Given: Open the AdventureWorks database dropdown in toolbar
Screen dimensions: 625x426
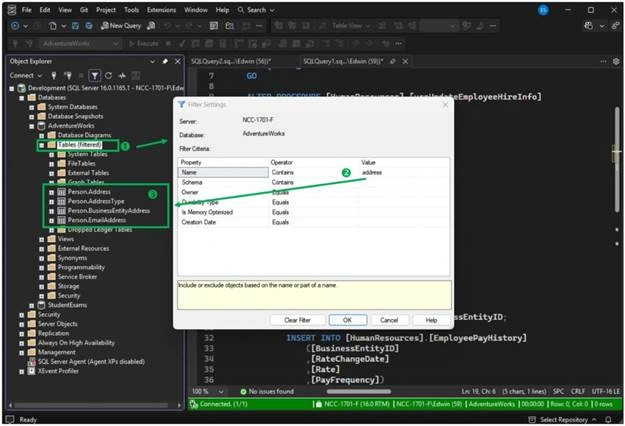Looking at the screenshot, I should tap(81, 44).
